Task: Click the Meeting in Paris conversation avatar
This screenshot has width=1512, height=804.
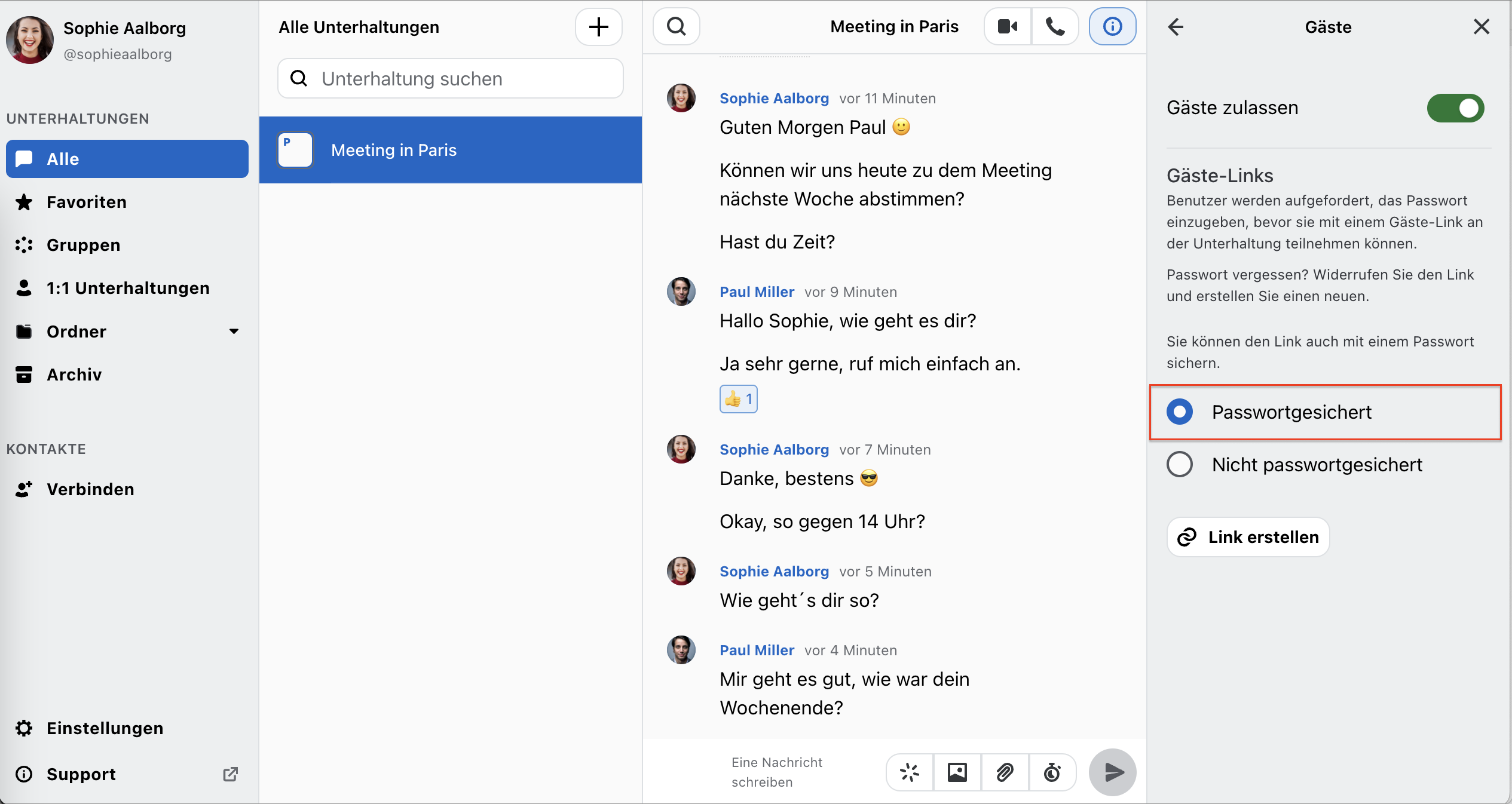Action: pos(295,150)
